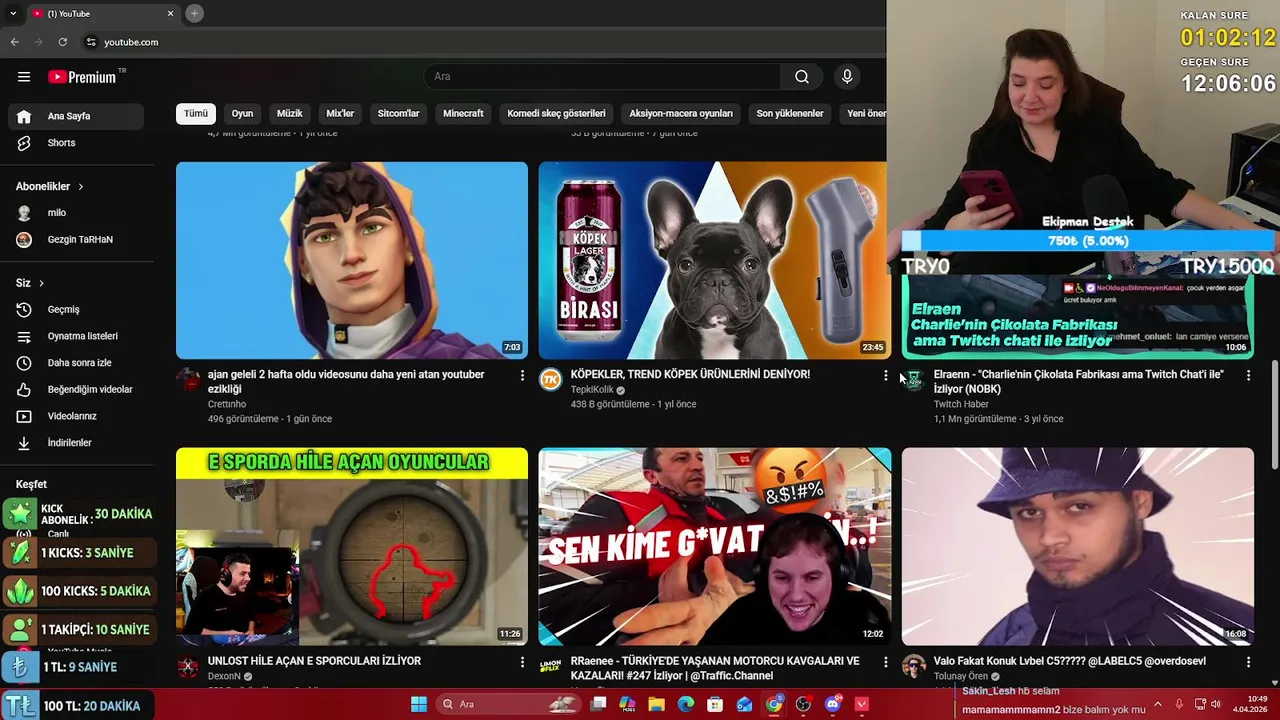The image size is (1280, 720).
Task: Focus the Ara search input field
Action: [603, 77]
